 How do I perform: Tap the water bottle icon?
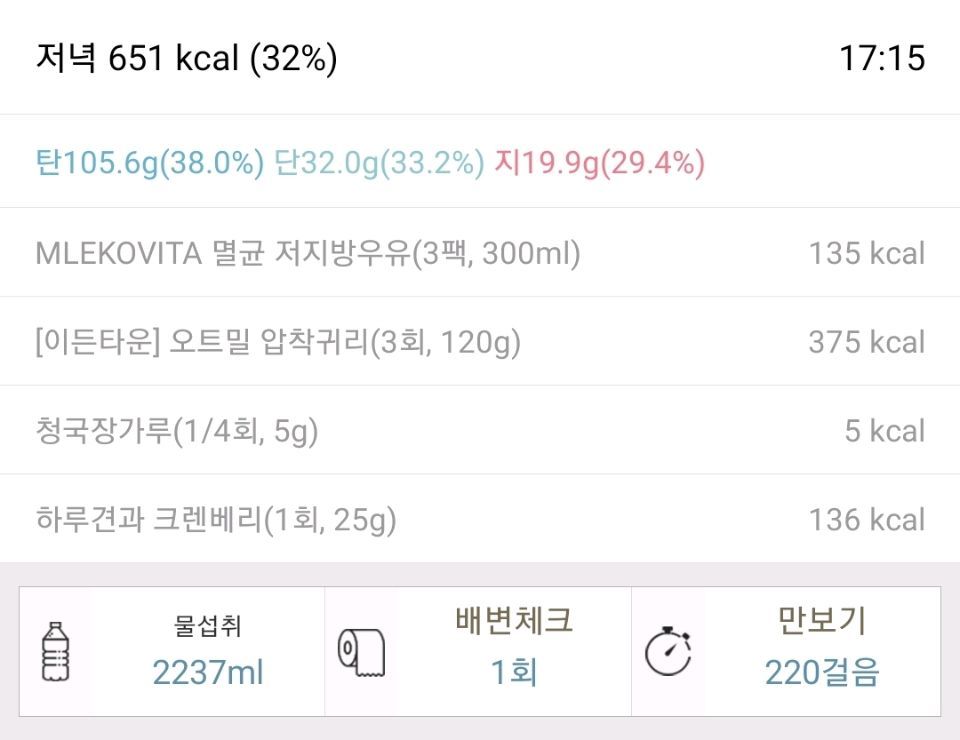point(56,651)
